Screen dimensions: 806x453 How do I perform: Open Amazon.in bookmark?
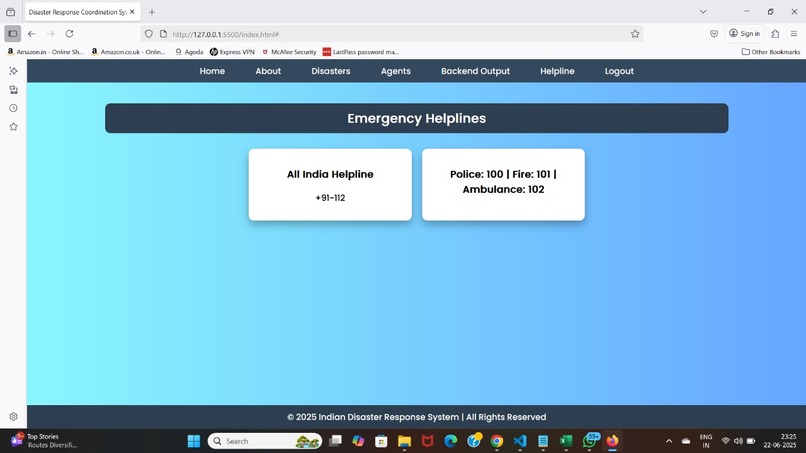click(45, 52)
